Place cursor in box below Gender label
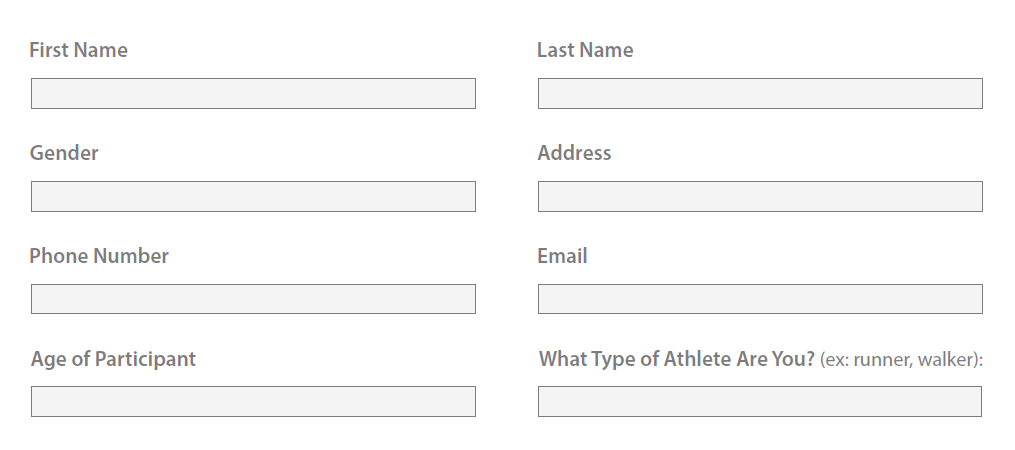 pyautogui.click(x=253, y=196)
